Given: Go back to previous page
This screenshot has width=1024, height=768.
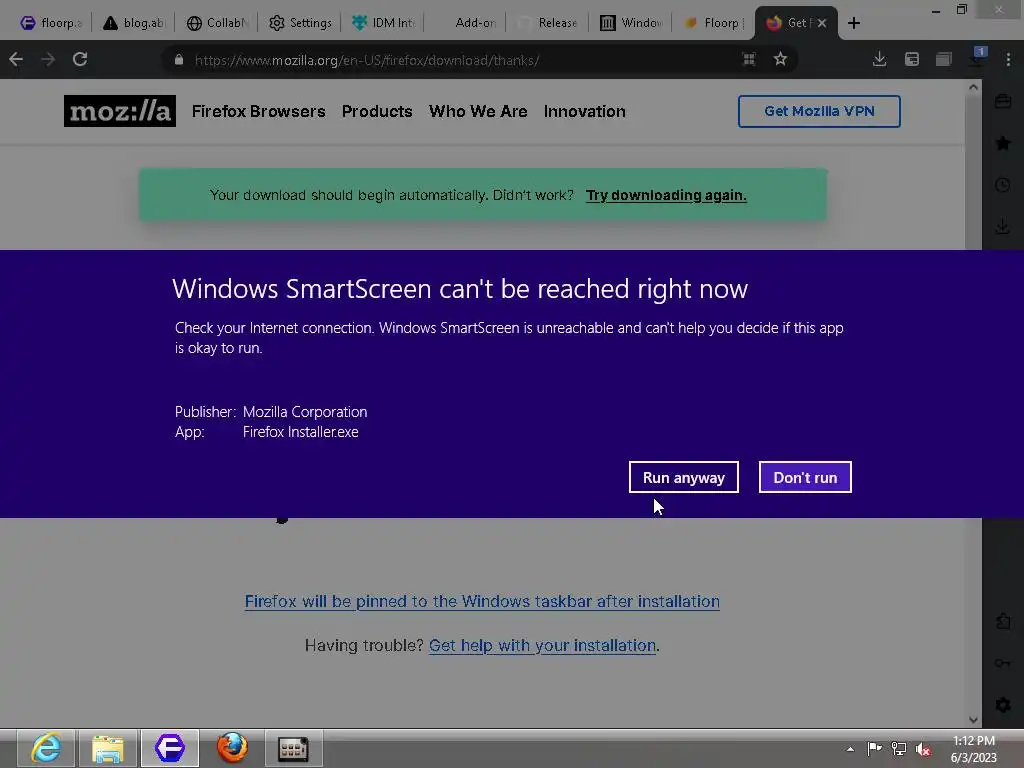Looking at the screenshot, I should (16, 59).
